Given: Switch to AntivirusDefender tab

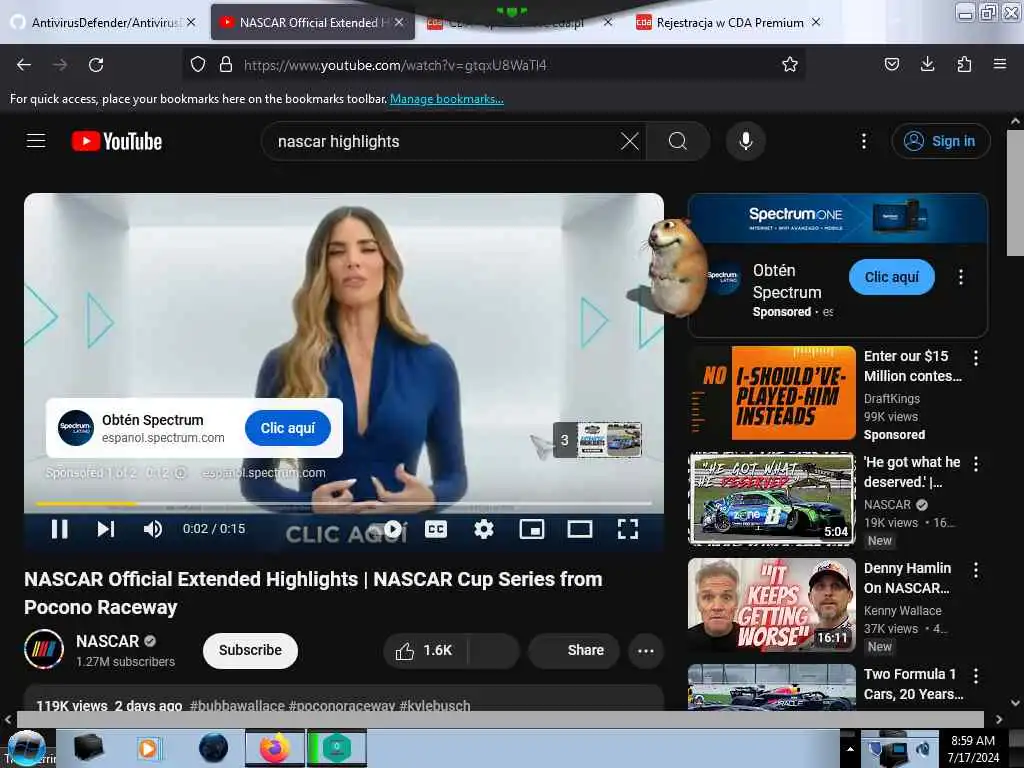Looking at the screenshot, I should 103,23.
